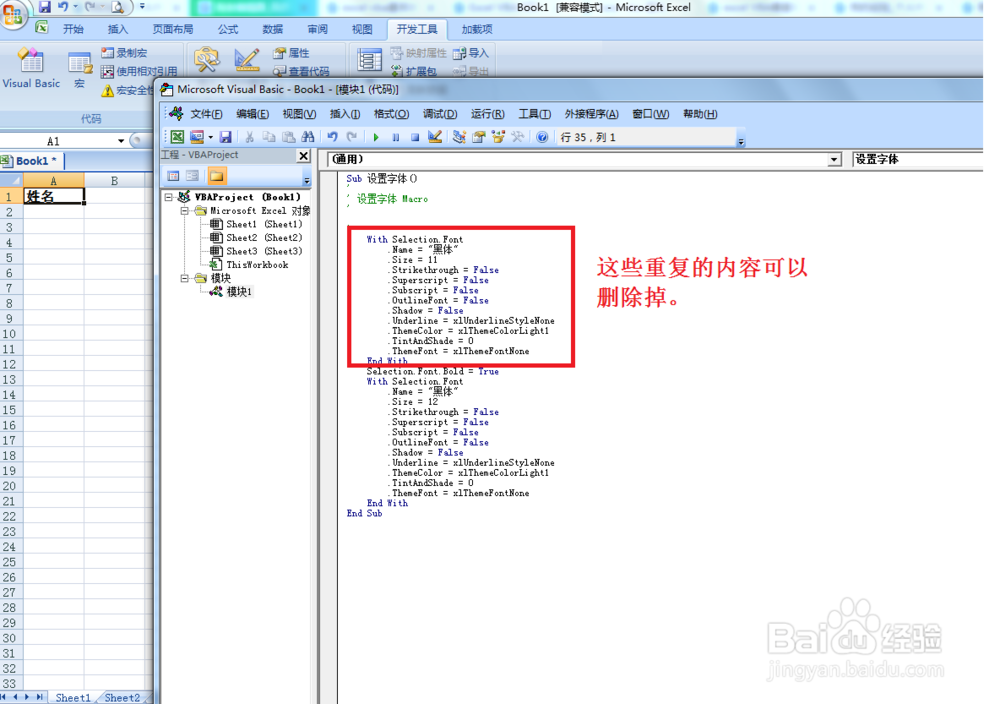
Task: Toggle Design Mode in VBA toolbar
Action: point(435,137)
